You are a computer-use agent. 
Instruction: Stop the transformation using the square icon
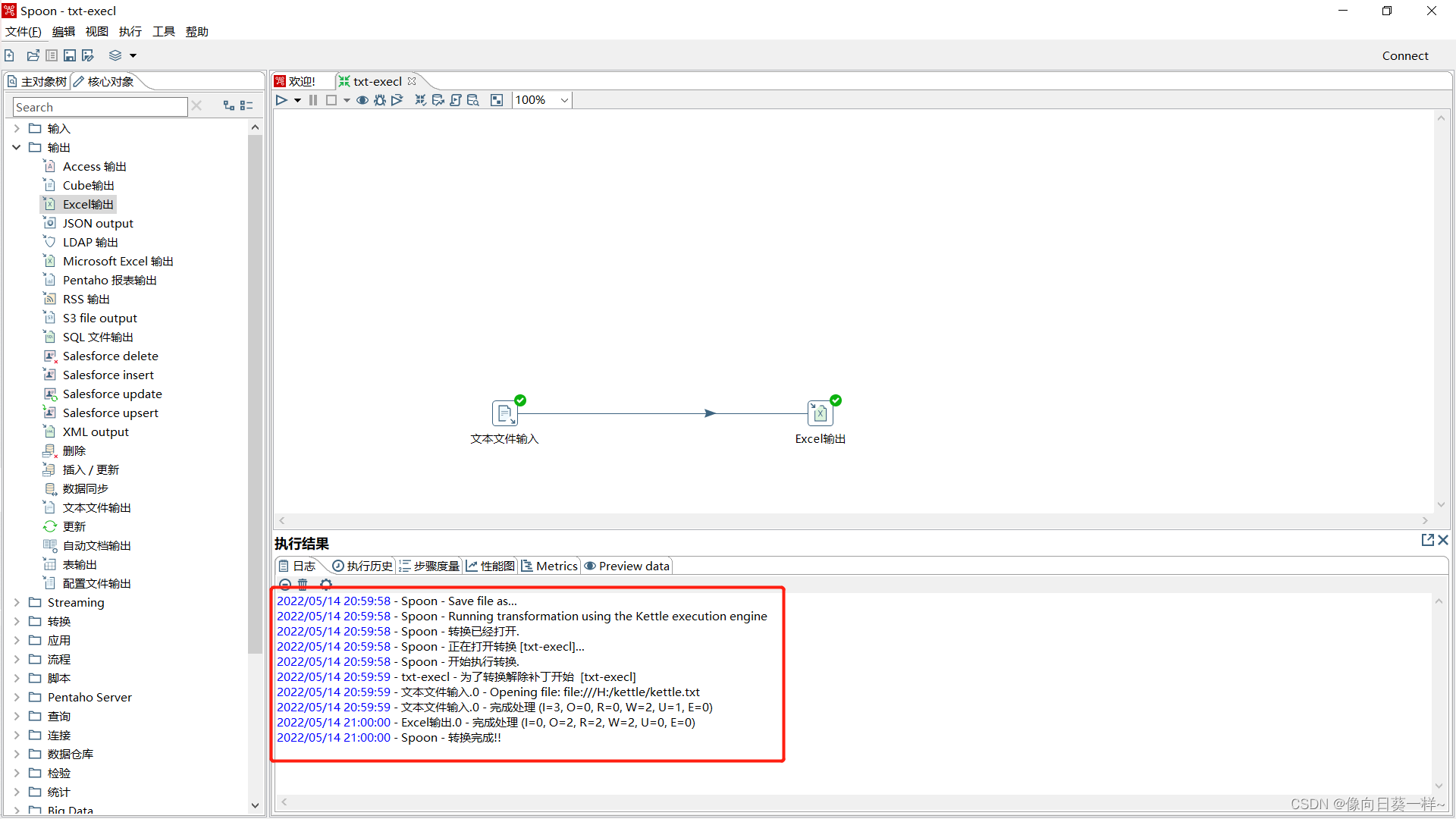click(331, 99)
